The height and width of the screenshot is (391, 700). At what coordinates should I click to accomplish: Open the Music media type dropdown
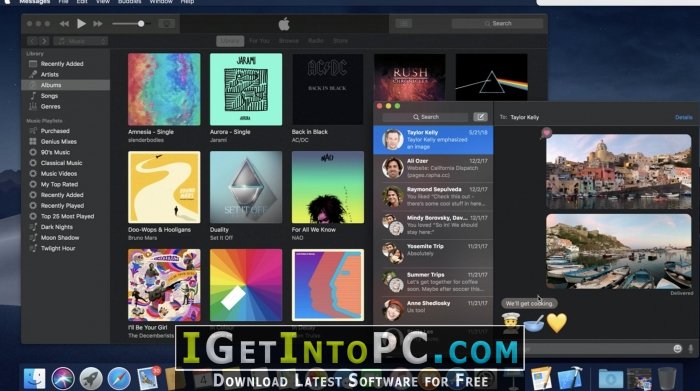81,41
